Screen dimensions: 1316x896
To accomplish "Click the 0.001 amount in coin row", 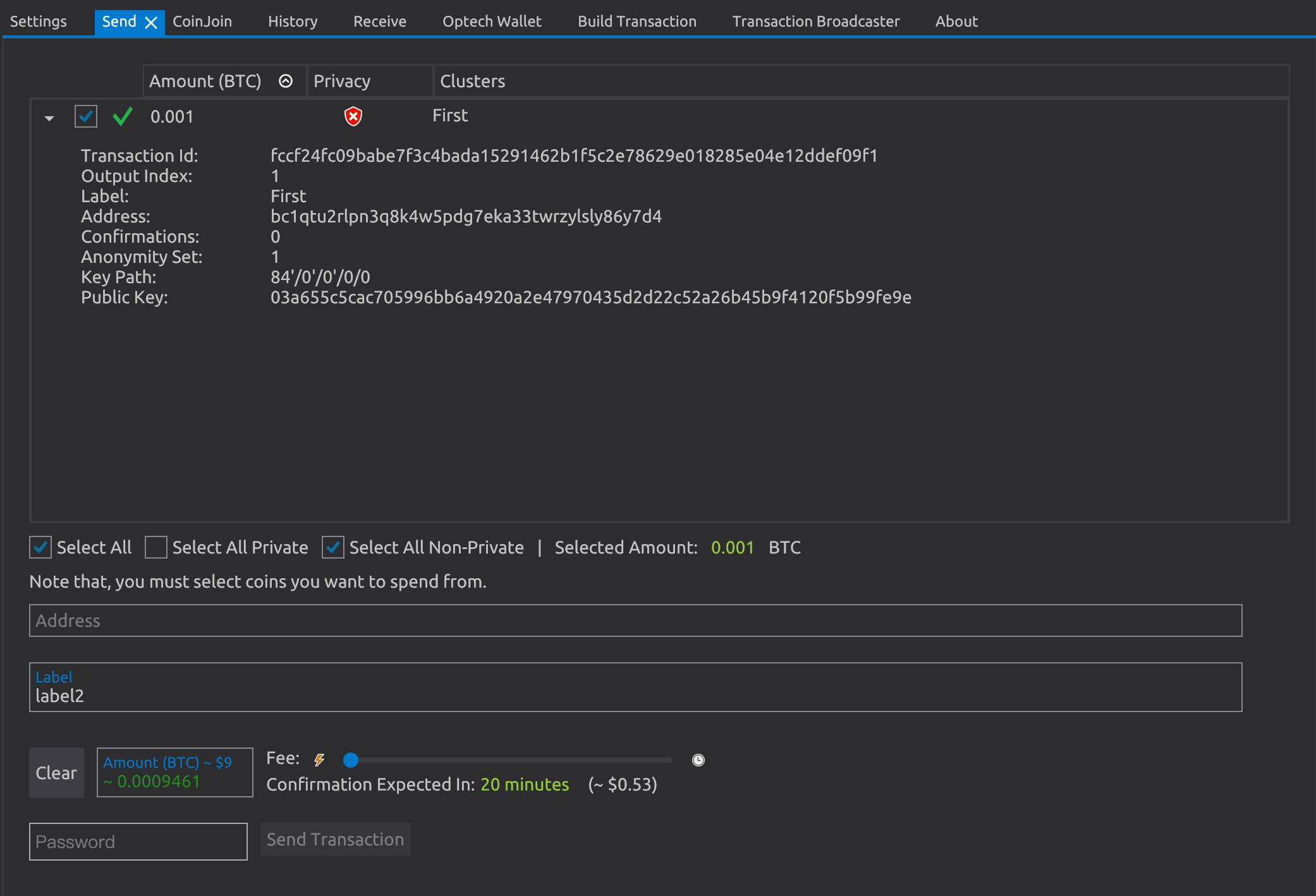I will click(x=172, y=117).
